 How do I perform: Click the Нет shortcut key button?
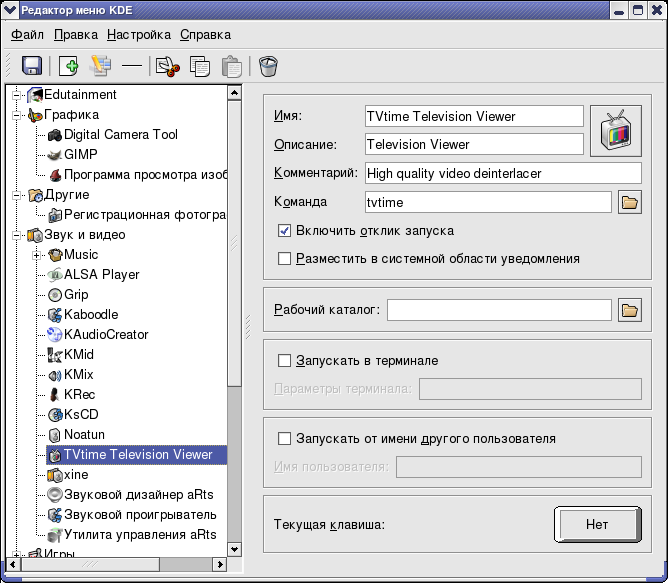click(598, 524)
